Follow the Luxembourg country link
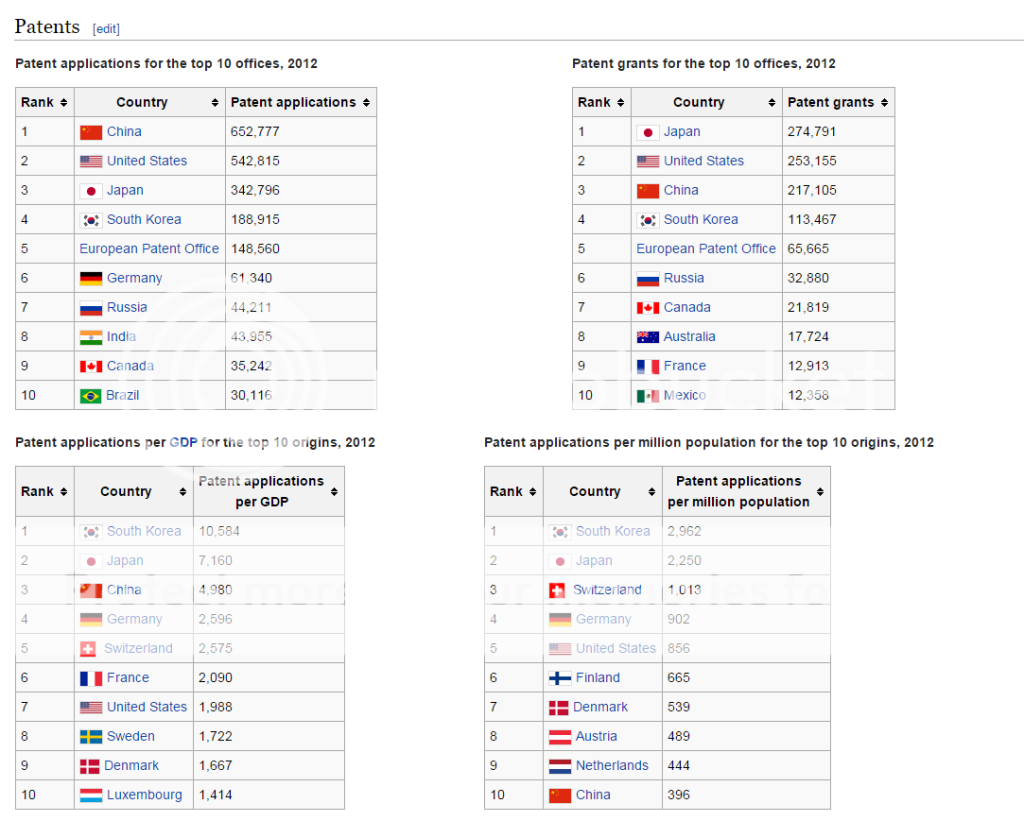The width and height of the screenshot is (1024, 838). [x=145, y=796]
